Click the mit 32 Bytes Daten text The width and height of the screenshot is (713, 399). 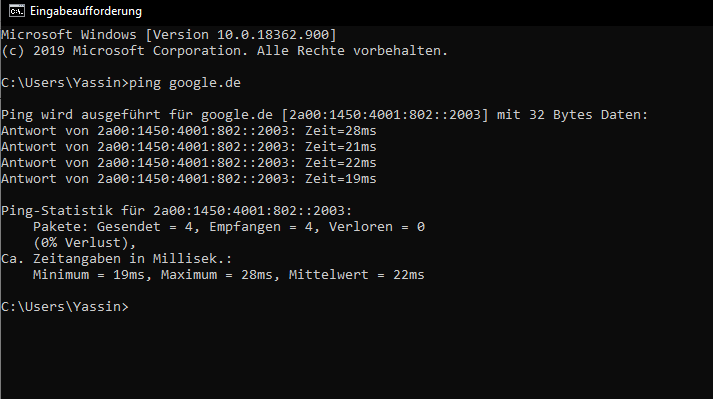572,115
